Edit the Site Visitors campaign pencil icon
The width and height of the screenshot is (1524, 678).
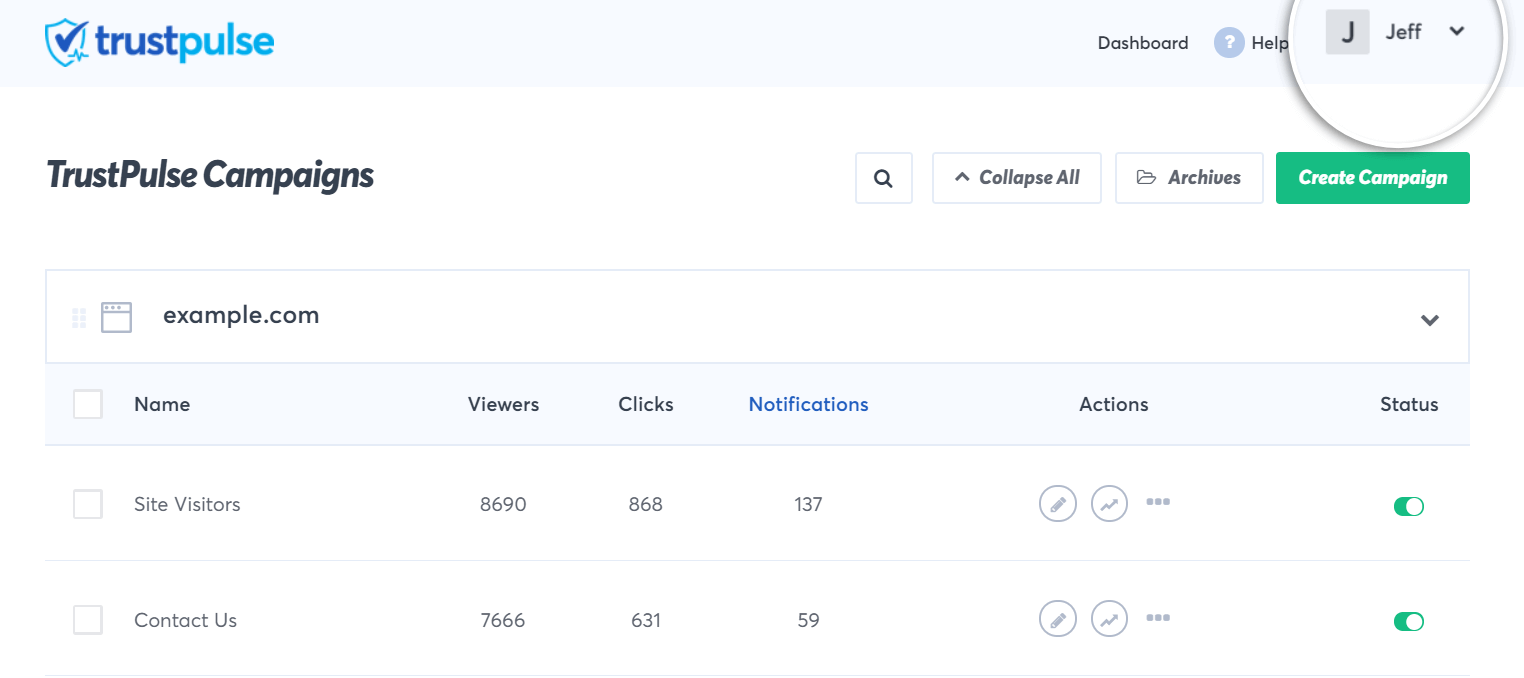[x=1058, y=504]
